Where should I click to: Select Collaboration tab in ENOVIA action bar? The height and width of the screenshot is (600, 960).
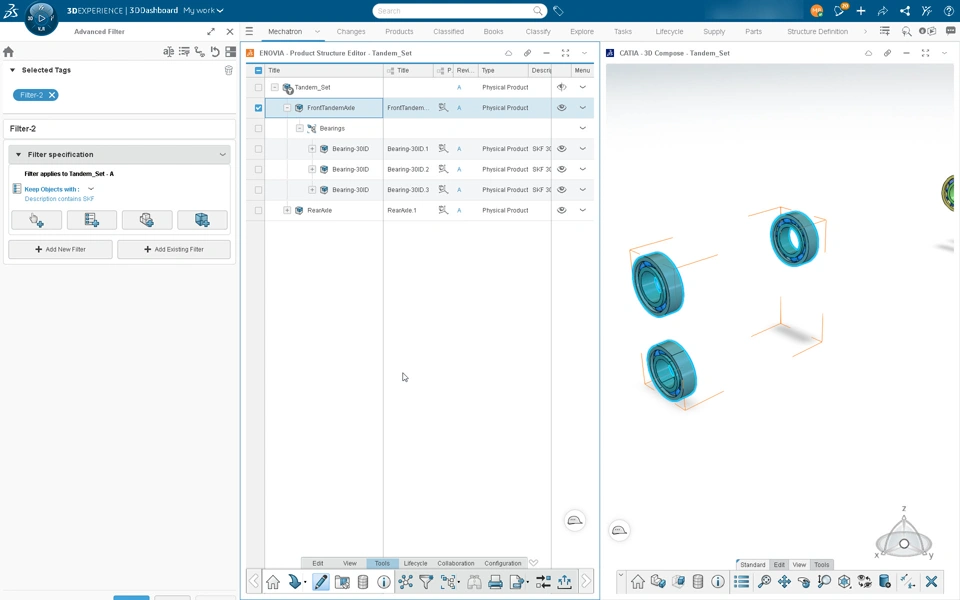coord(456,563)
